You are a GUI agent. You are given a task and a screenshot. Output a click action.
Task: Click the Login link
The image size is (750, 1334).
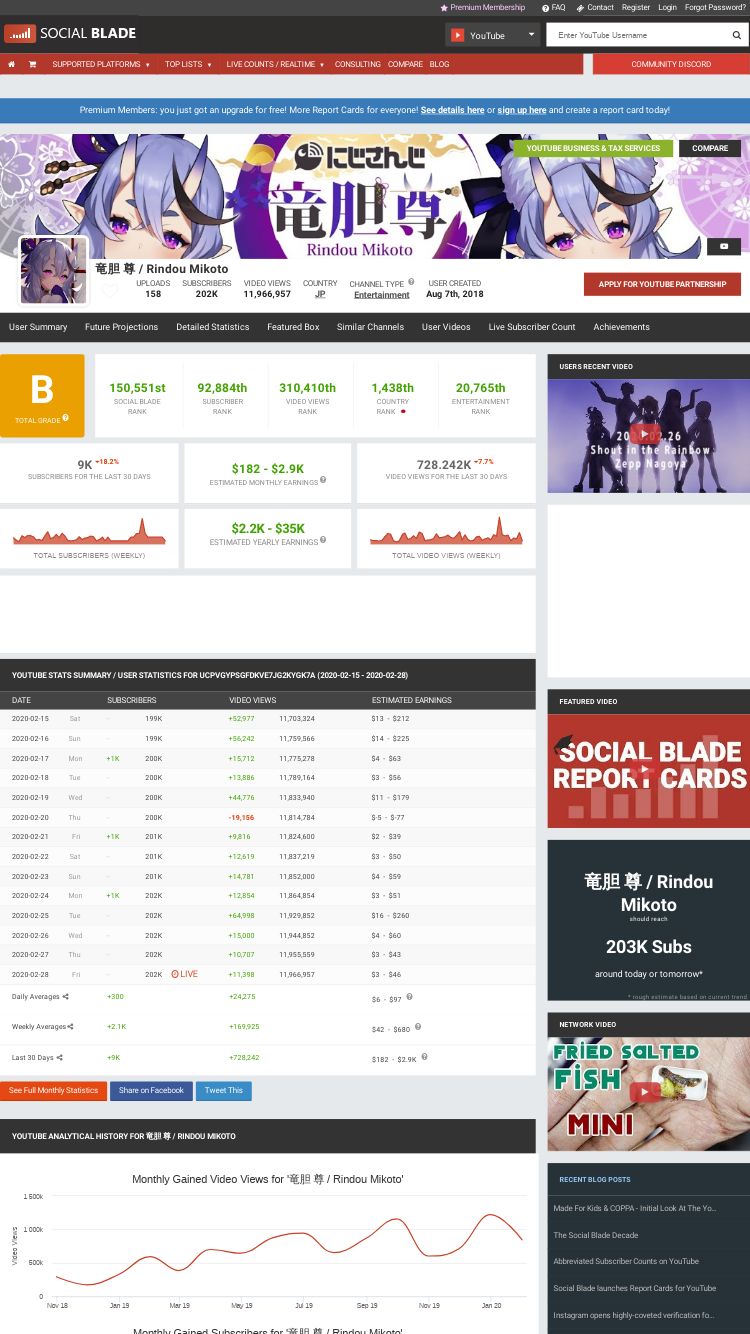click(667, 7)
